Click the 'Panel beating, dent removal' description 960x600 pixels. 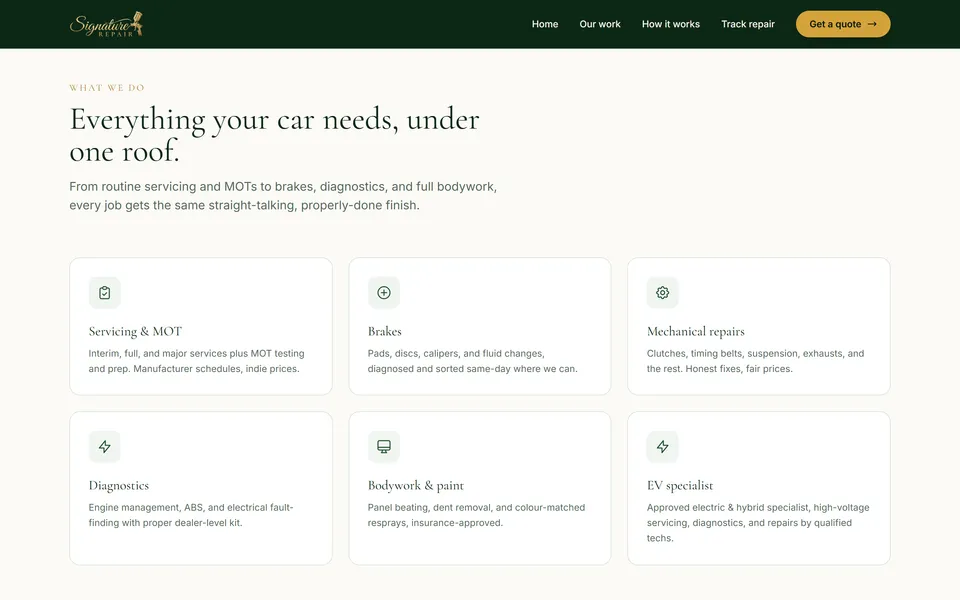(x=476, y=515)
